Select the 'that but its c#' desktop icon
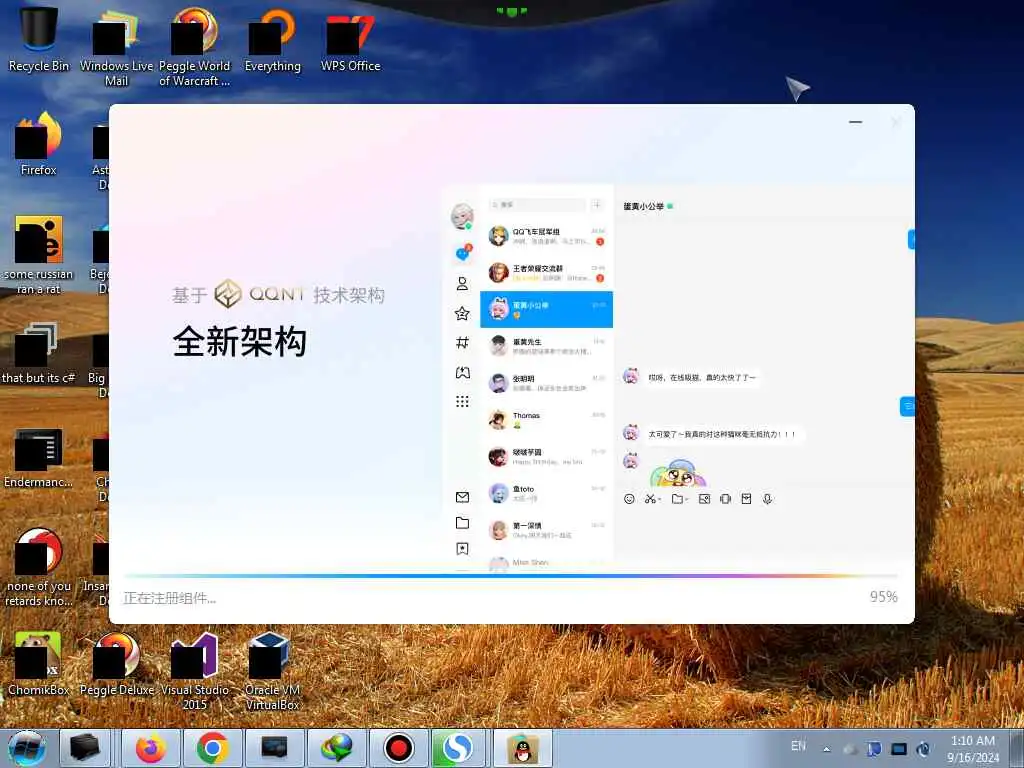The width and height of the screenshot is (1024, 768). pos(39,353)
